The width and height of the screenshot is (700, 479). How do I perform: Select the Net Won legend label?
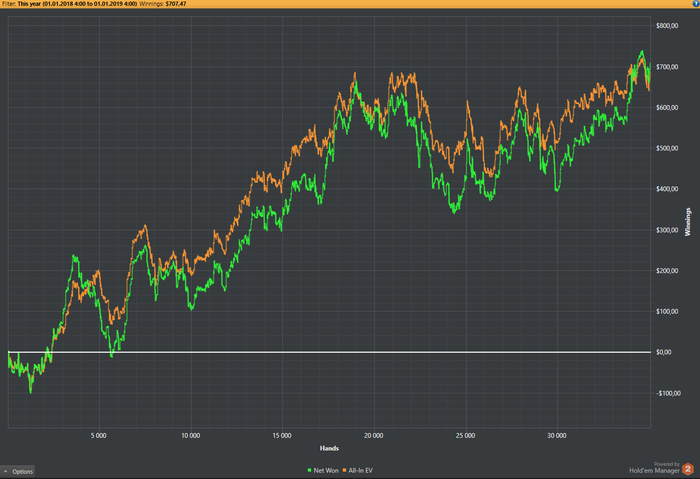[x=326, y=471]
